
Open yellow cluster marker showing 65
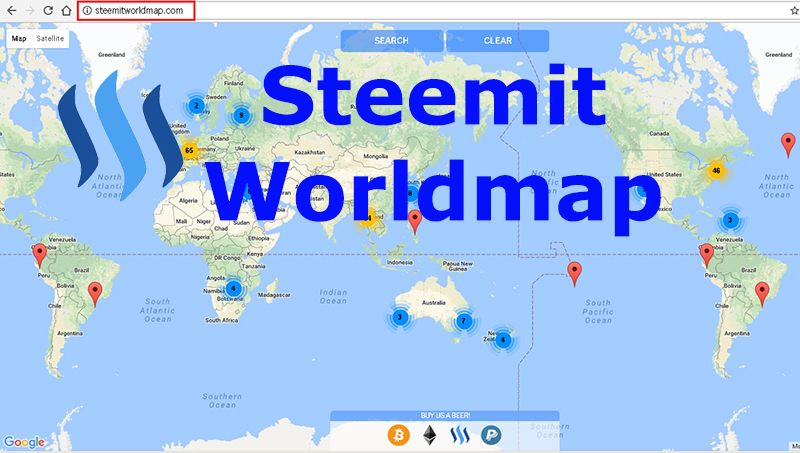[189, 150]
